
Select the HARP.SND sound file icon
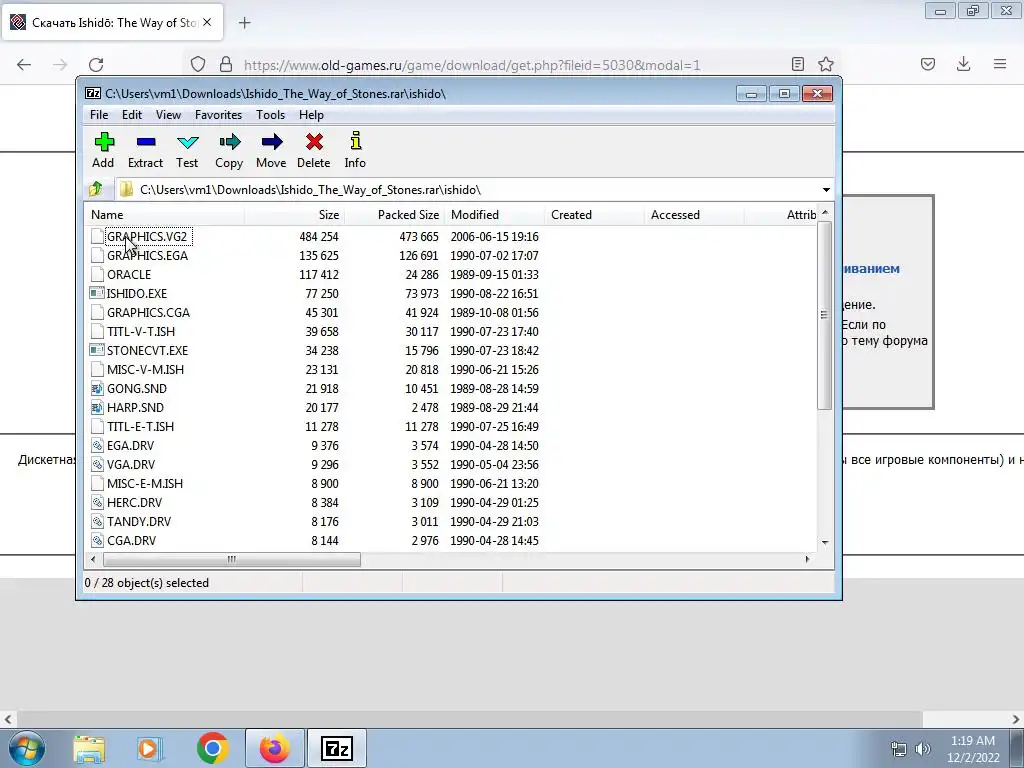(97, 408)
